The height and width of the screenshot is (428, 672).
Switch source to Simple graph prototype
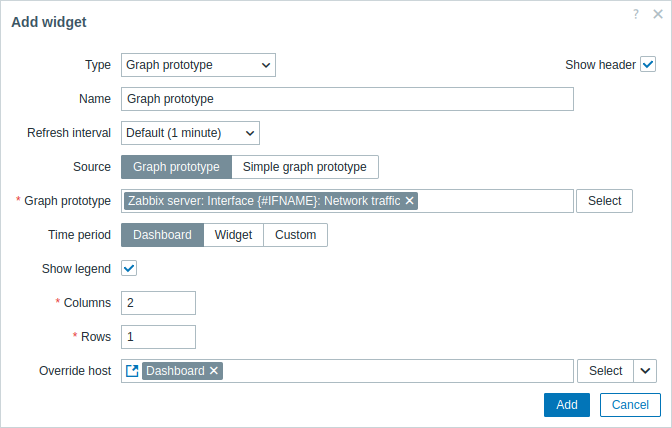point(305,167)
